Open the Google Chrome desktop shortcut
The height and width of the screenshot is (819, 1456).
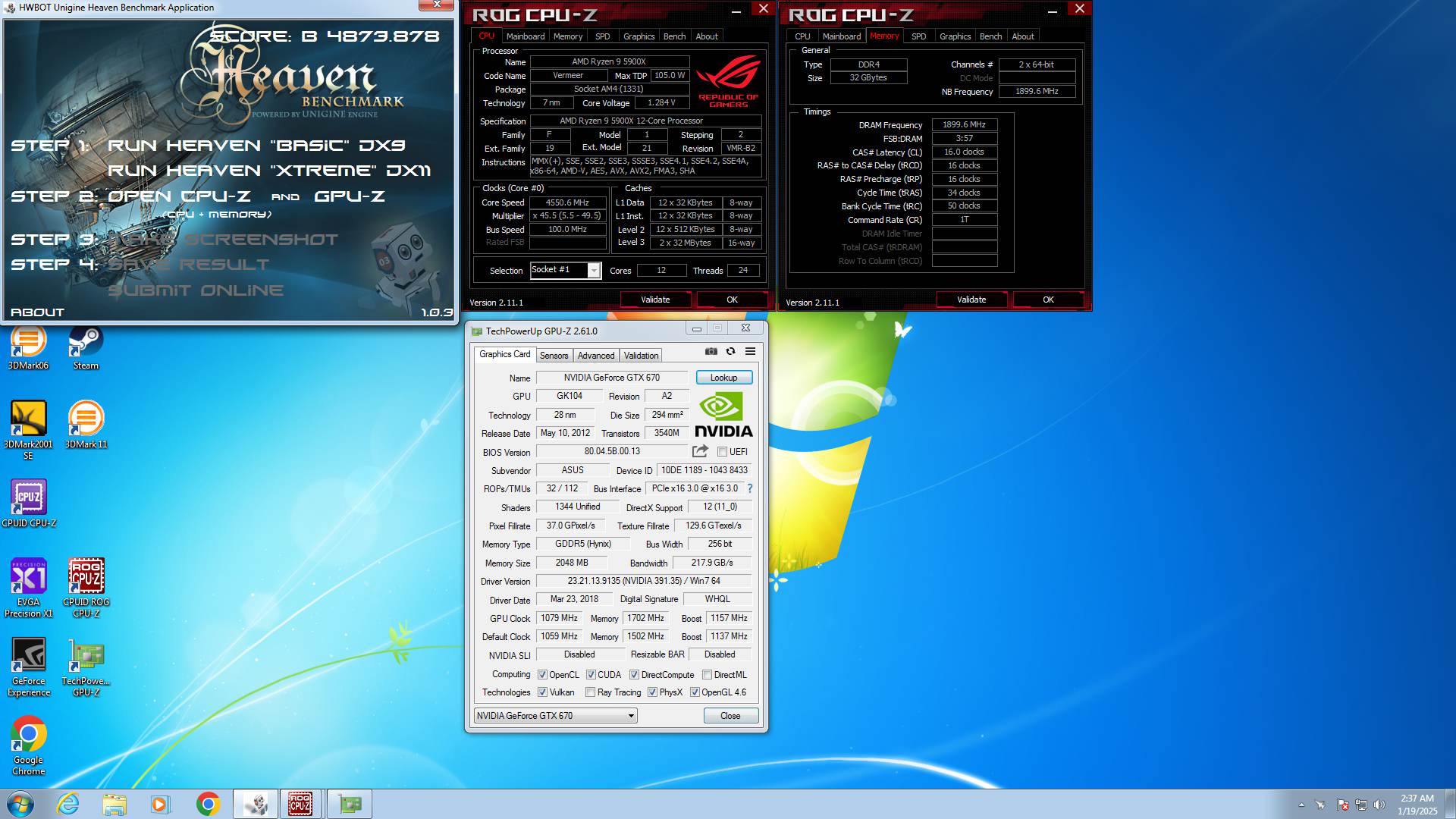tap(29, 746)
